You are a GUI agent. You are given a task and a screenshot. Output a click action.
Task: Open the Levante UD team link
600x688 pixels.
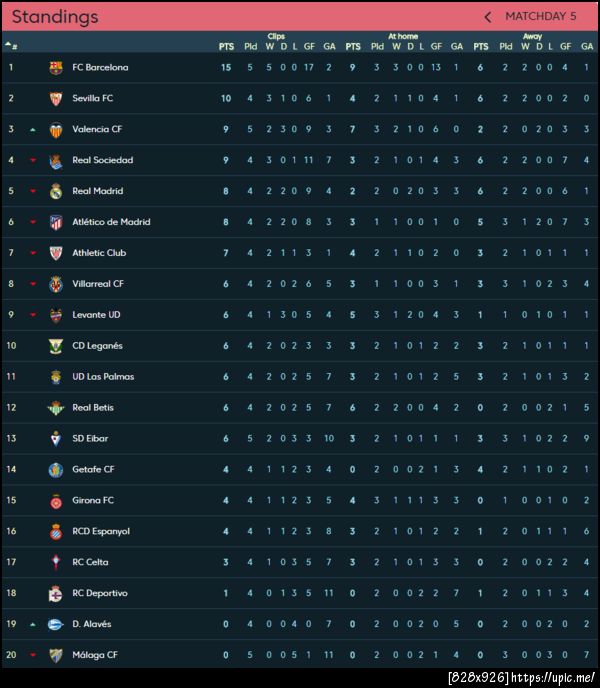[96, 315]
